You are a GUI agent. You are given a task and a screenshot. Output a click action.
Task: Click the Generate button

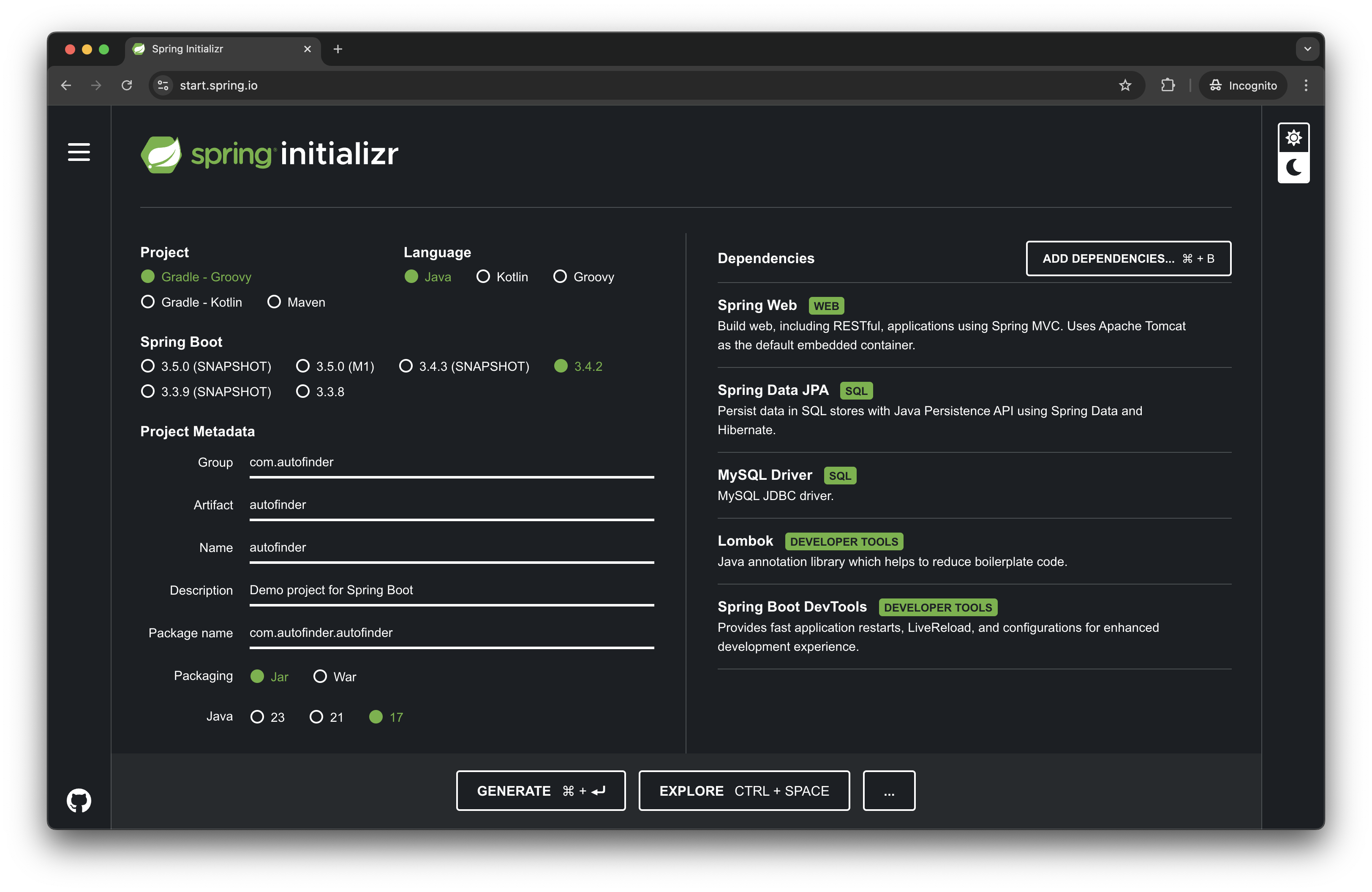[541, 791]
